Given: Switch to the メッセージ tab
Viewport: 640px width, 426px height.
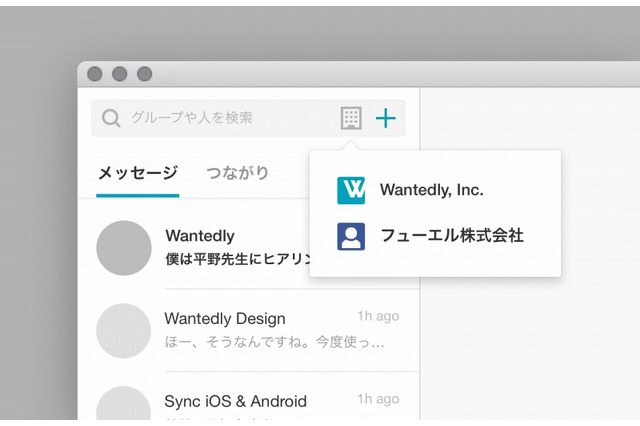Looking at the screenshot, I should [138, 173].
